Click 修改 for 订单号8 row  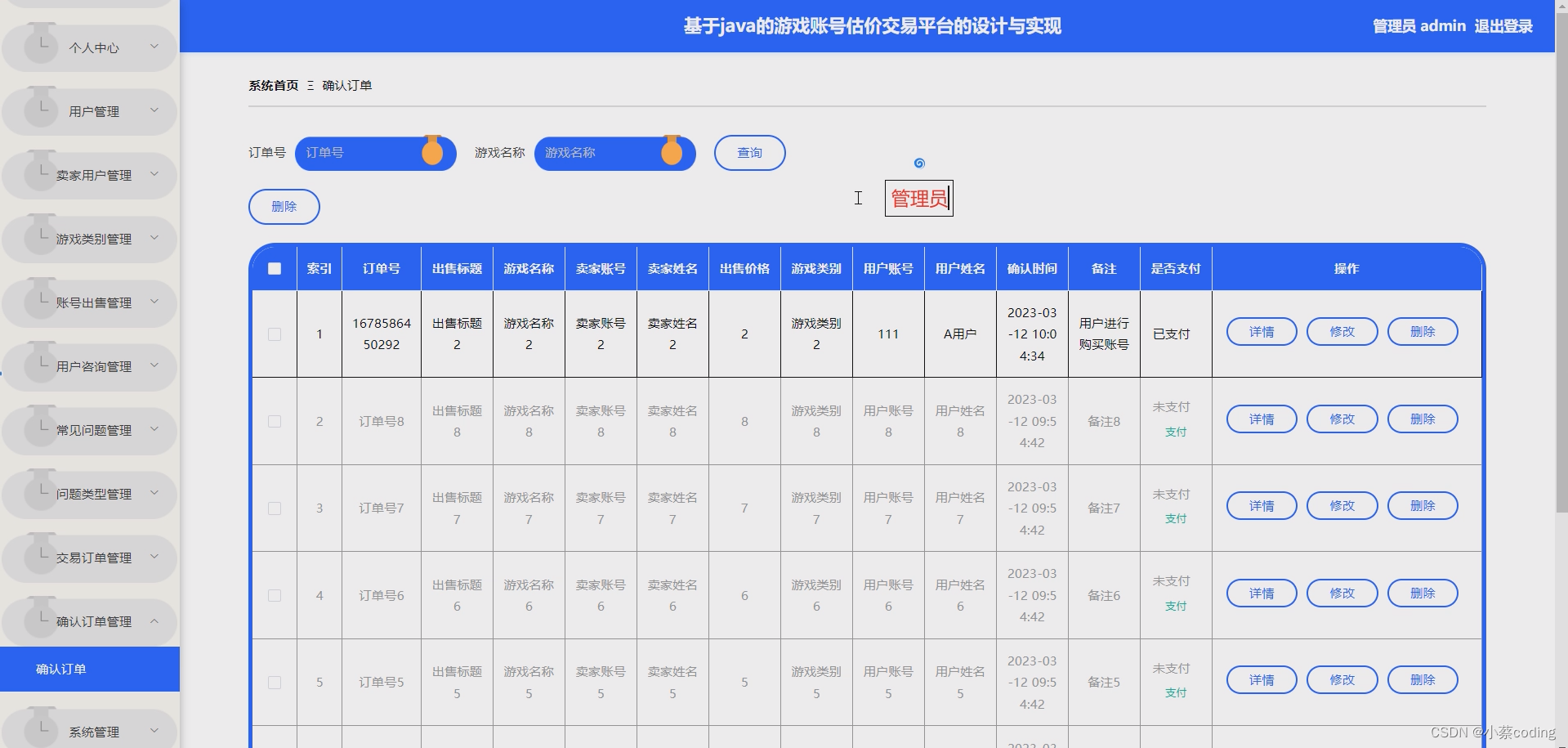click(x=1342, y=419)
